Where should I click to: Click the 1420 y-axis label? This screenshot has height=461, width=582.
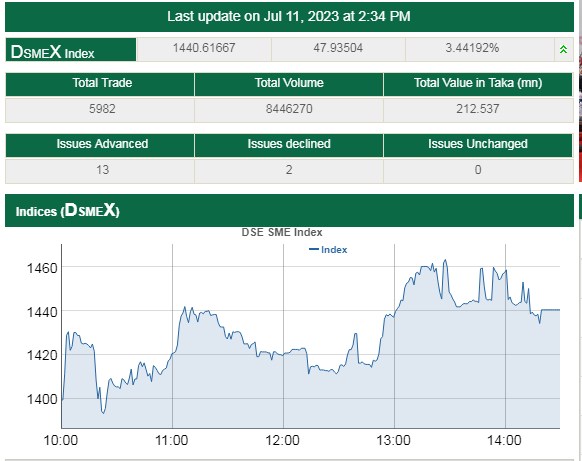[42, 355]
